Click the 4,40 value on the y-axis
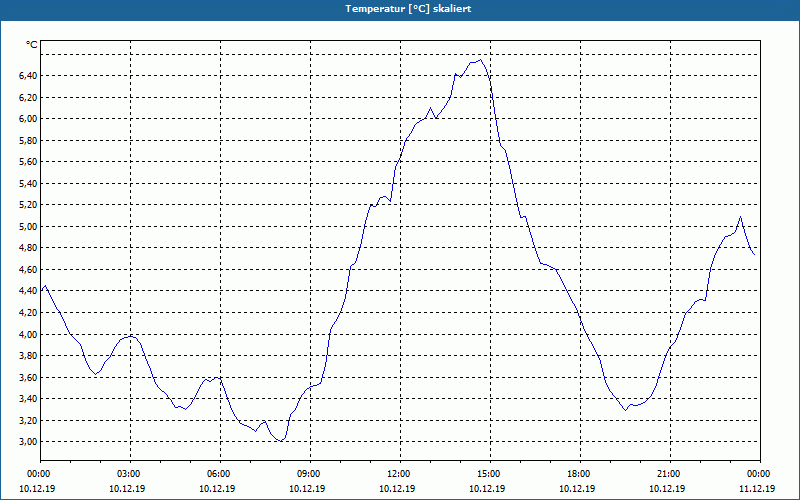Screen dimensions: 800x500 29,291
